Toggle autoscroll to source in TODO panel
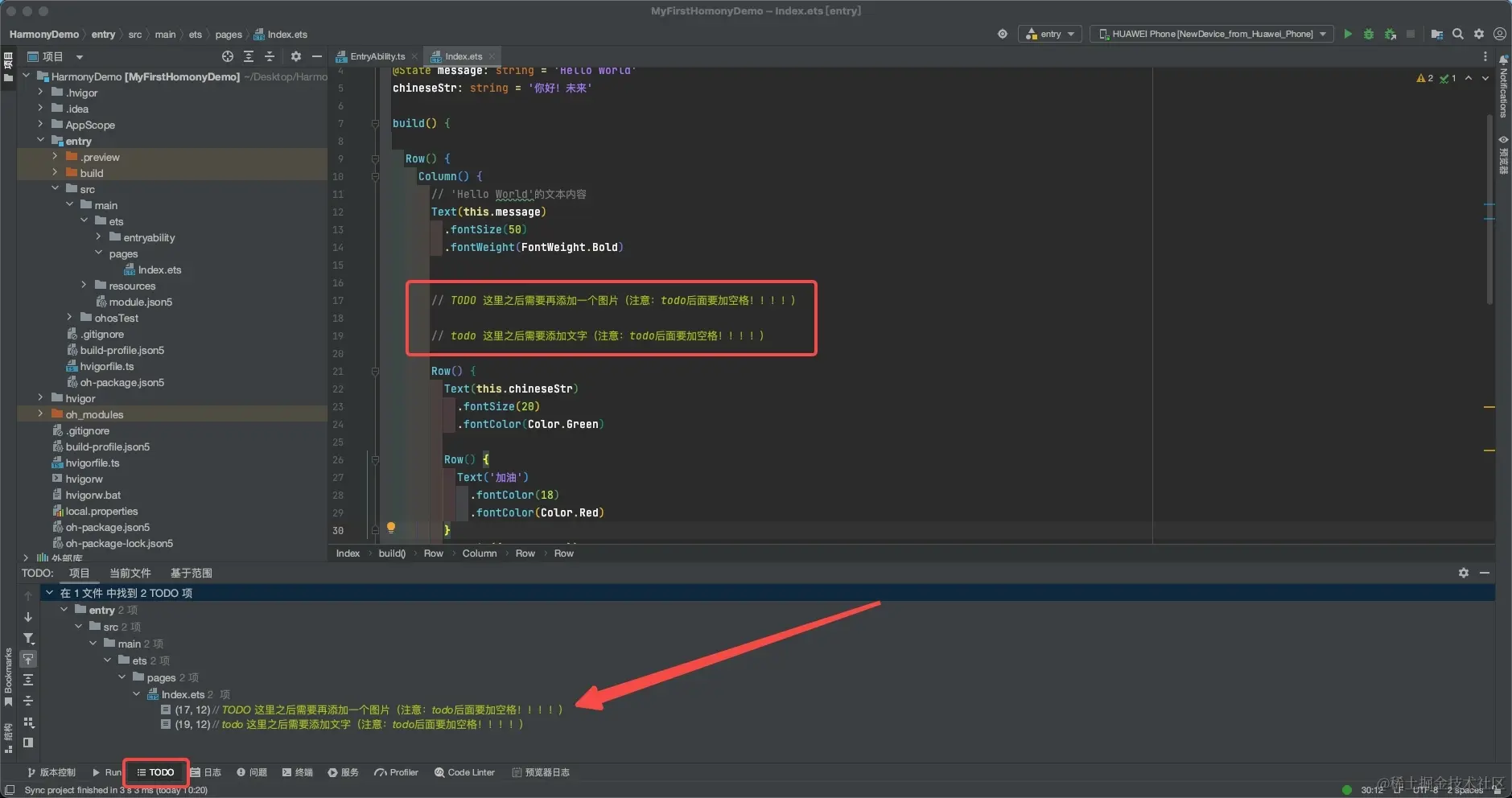Screen dimensions: 1512x798 click(28, 659)
